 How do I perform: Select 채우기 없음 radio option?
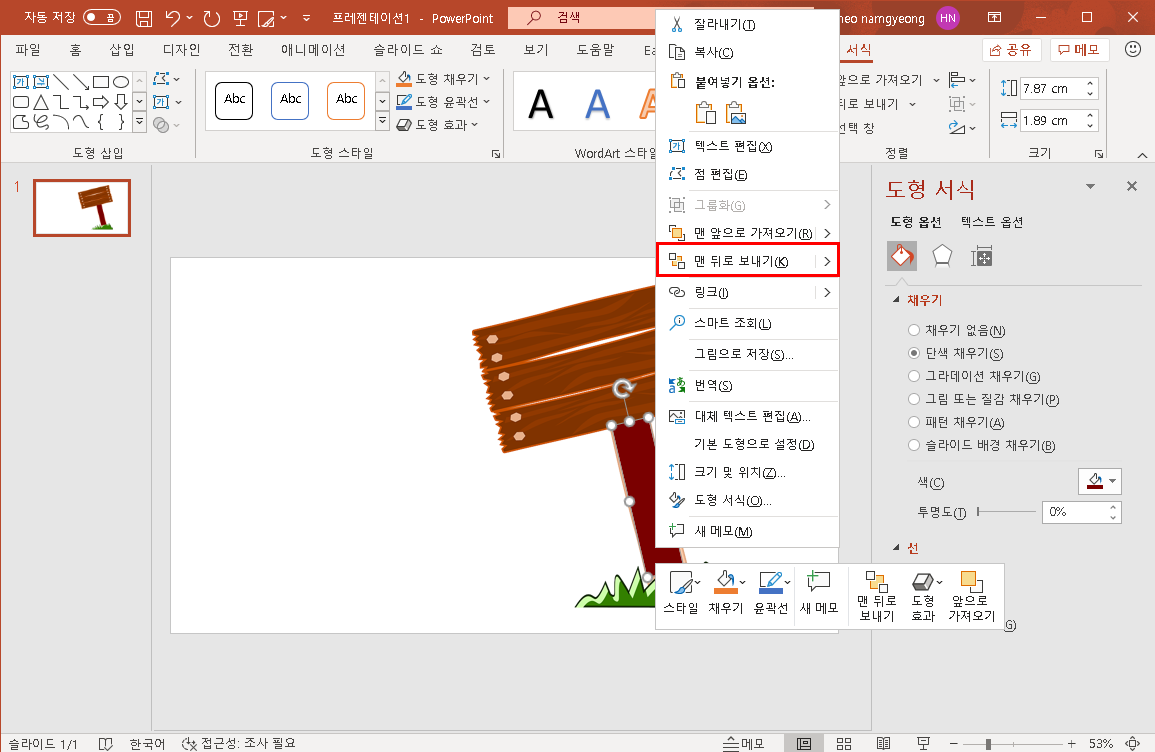[914, 330]
